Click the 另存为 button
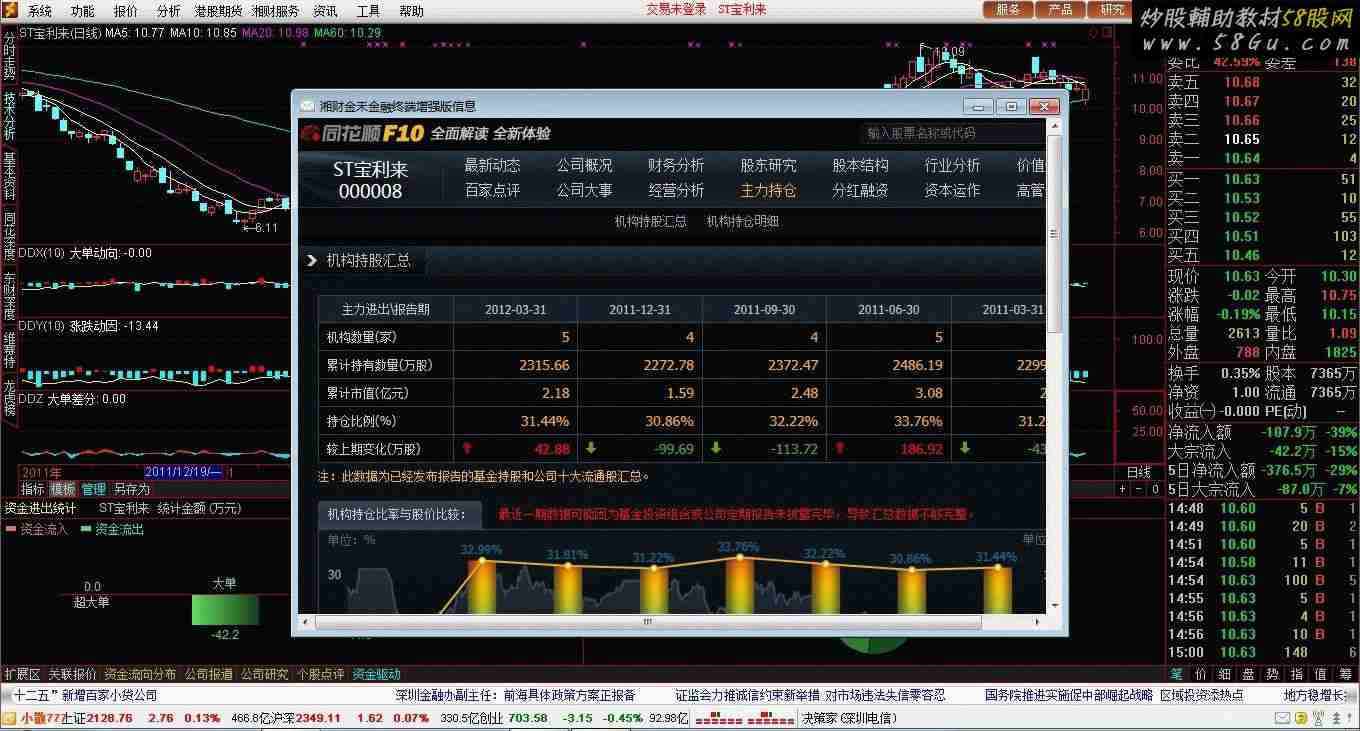Viewport: 1360px width, 731px height. 131,489
